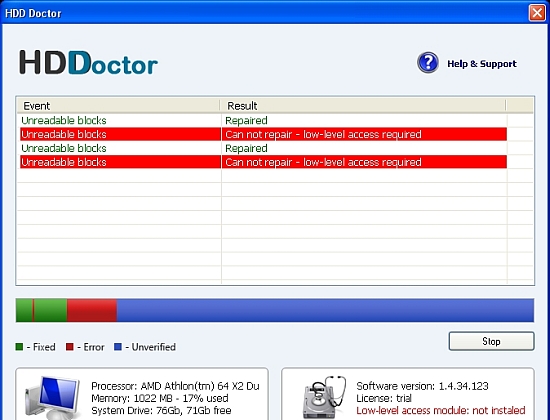Viewport: 550px width, 420px height.
Task: Click the red error segment of progress bar
Action: click(x=92, y=310)
